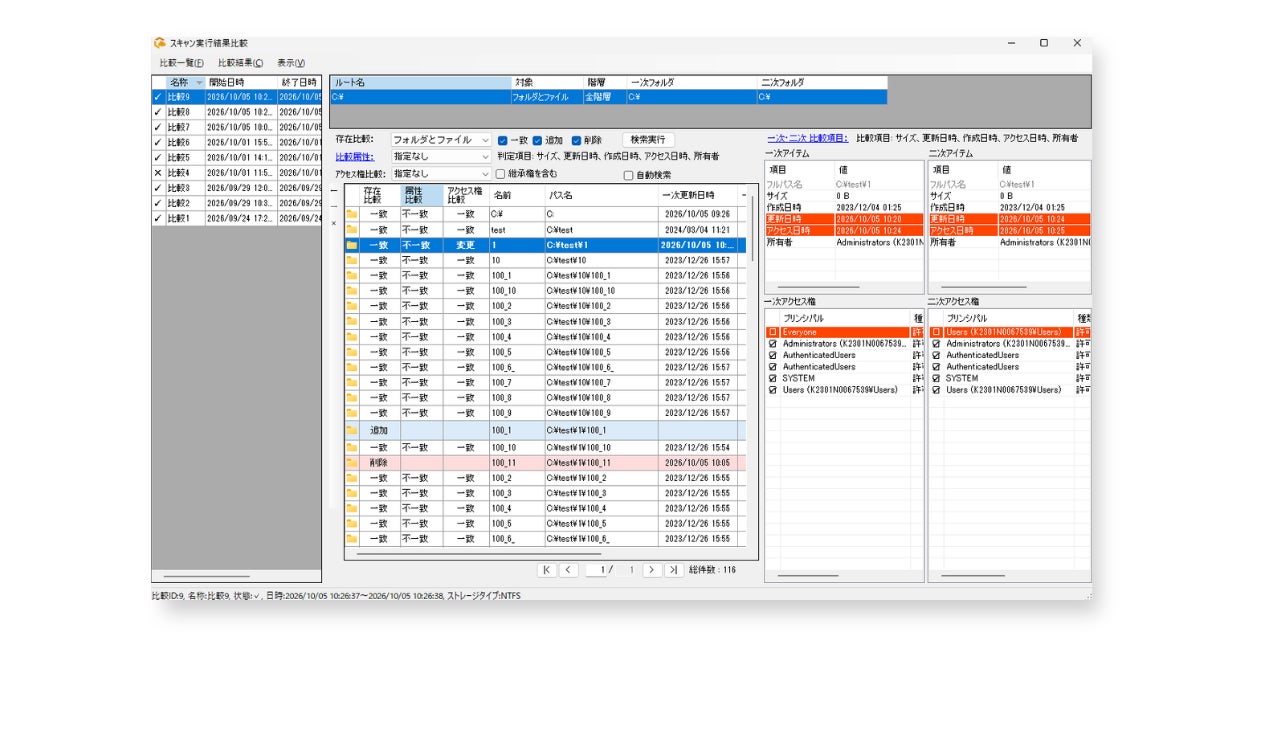This screenshot has width=1280, height=740.
Task: Click the 検索実行 button
Action: coord(648,140)
